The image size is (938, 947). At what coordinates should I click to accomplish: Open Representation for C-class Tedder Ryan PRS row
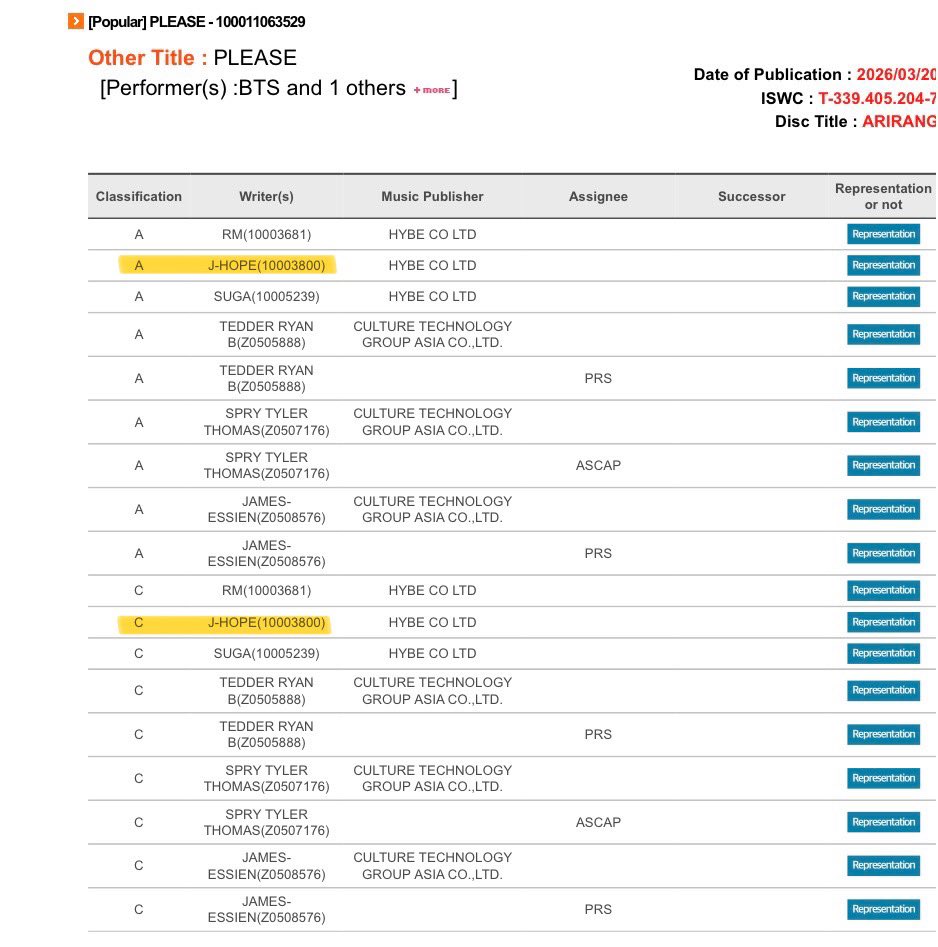point(883,734)
